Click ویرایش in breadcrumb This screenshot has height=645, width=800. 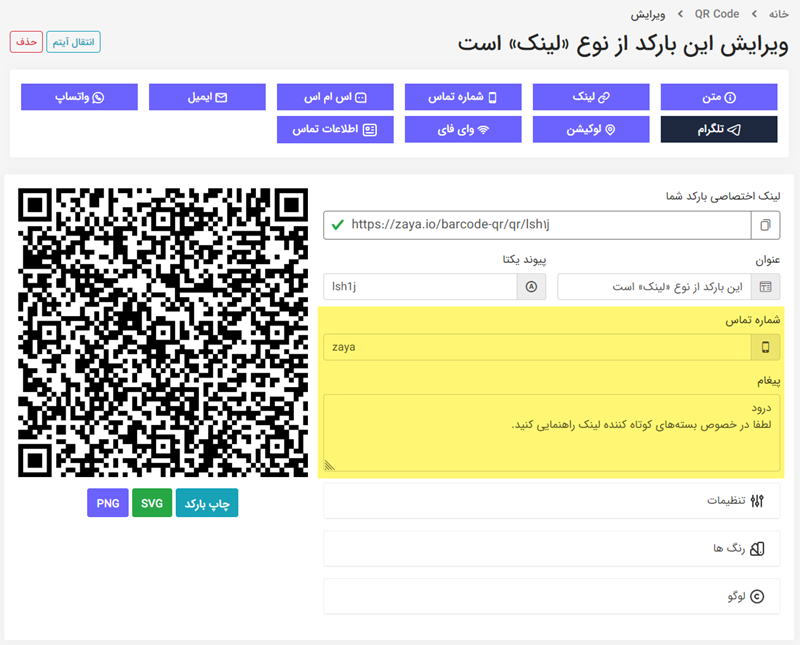[x=647, y=14]
